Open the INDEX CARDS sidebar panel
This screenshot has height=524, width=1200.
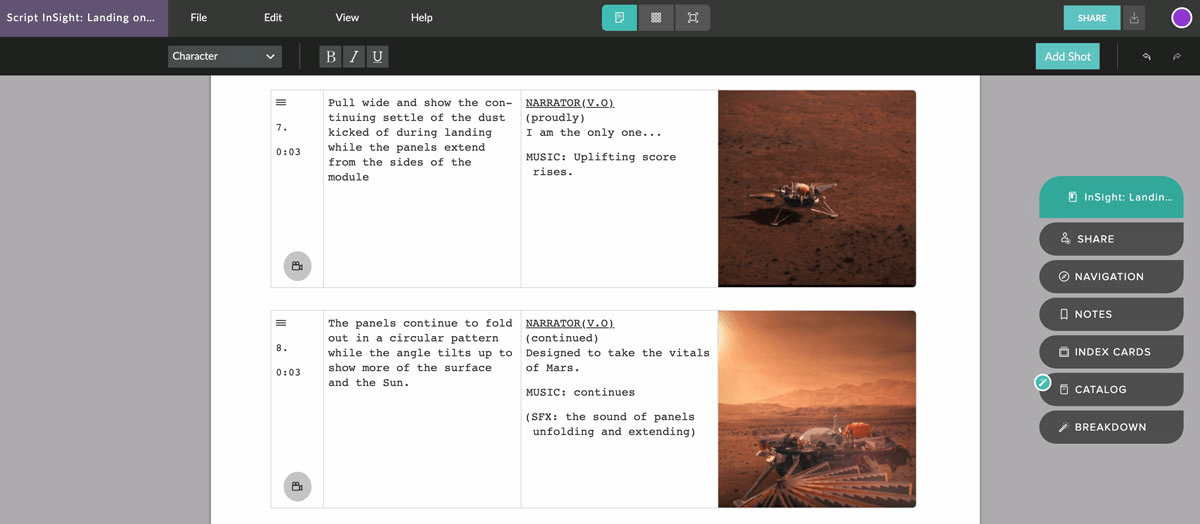point(1111,352)
